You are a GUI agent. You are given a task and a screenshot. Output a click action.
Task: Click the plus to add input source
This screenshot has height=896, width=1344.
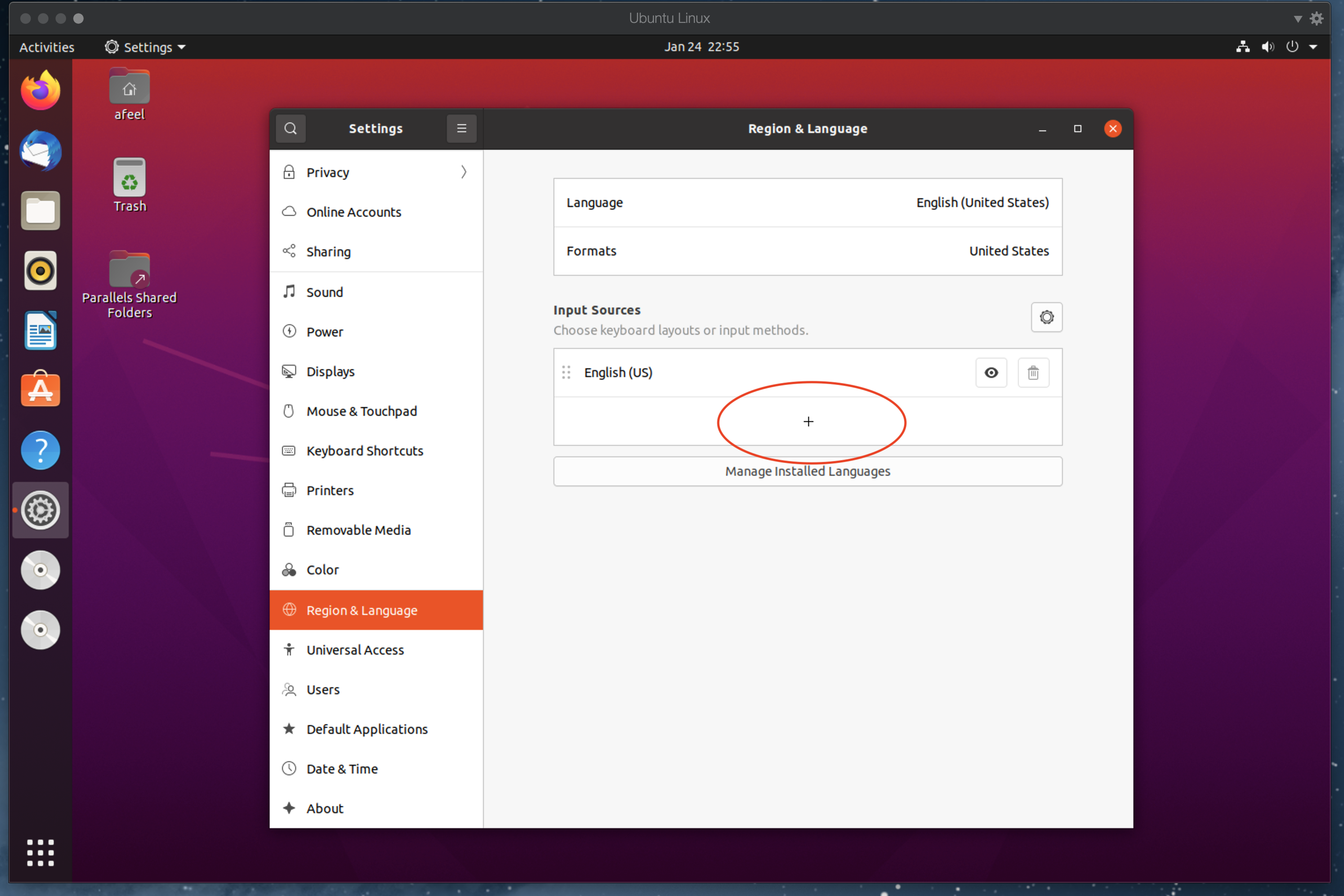[808, 422]
